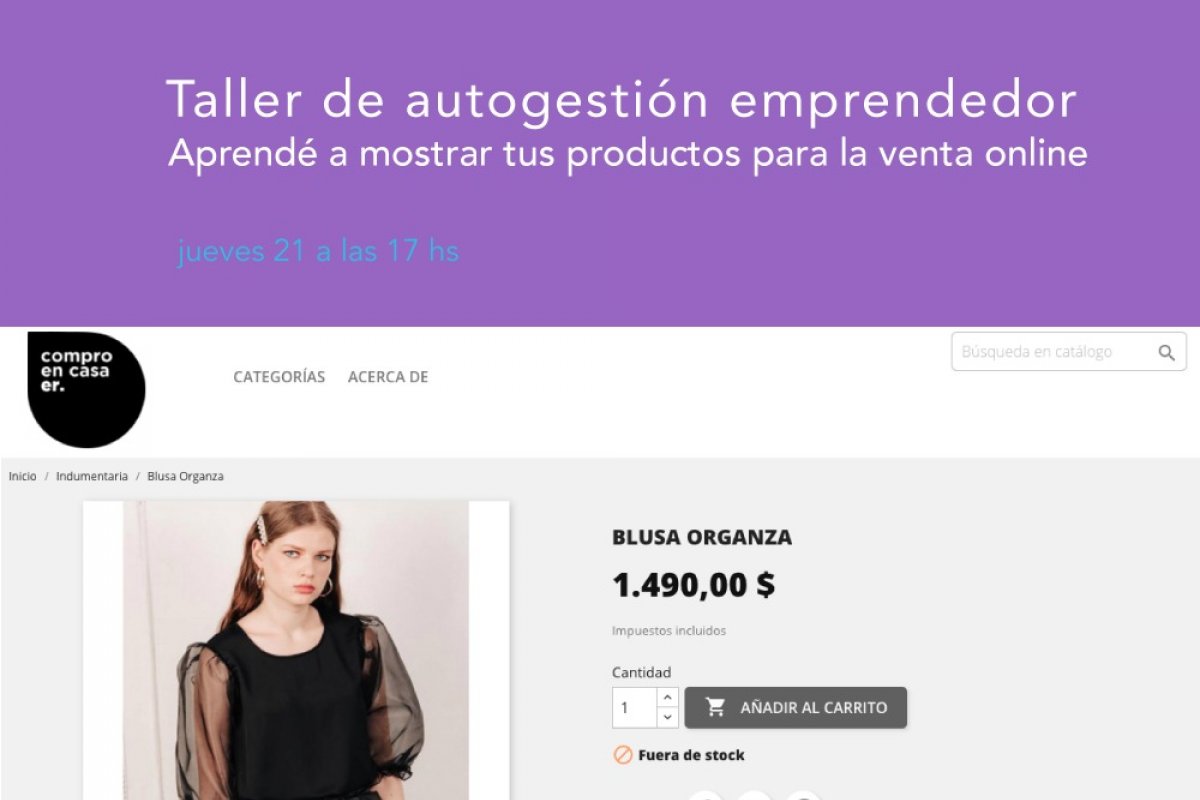Open the ACERCA DE menu item
Image resolution: width=1200 pixels, height=800 pixels.
(388, 377)
